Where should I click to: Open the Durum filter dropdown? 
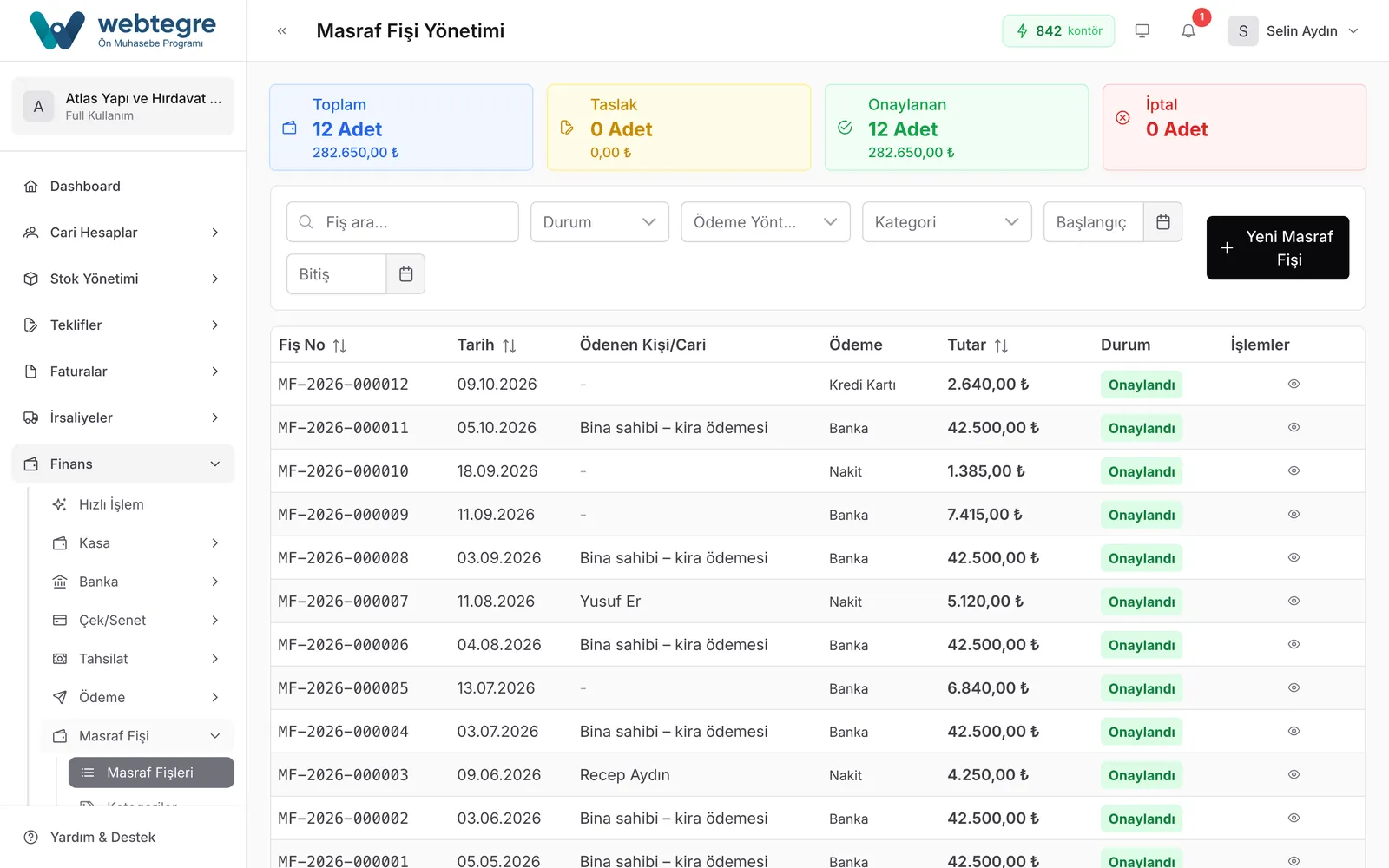click(x=600, y=222)
